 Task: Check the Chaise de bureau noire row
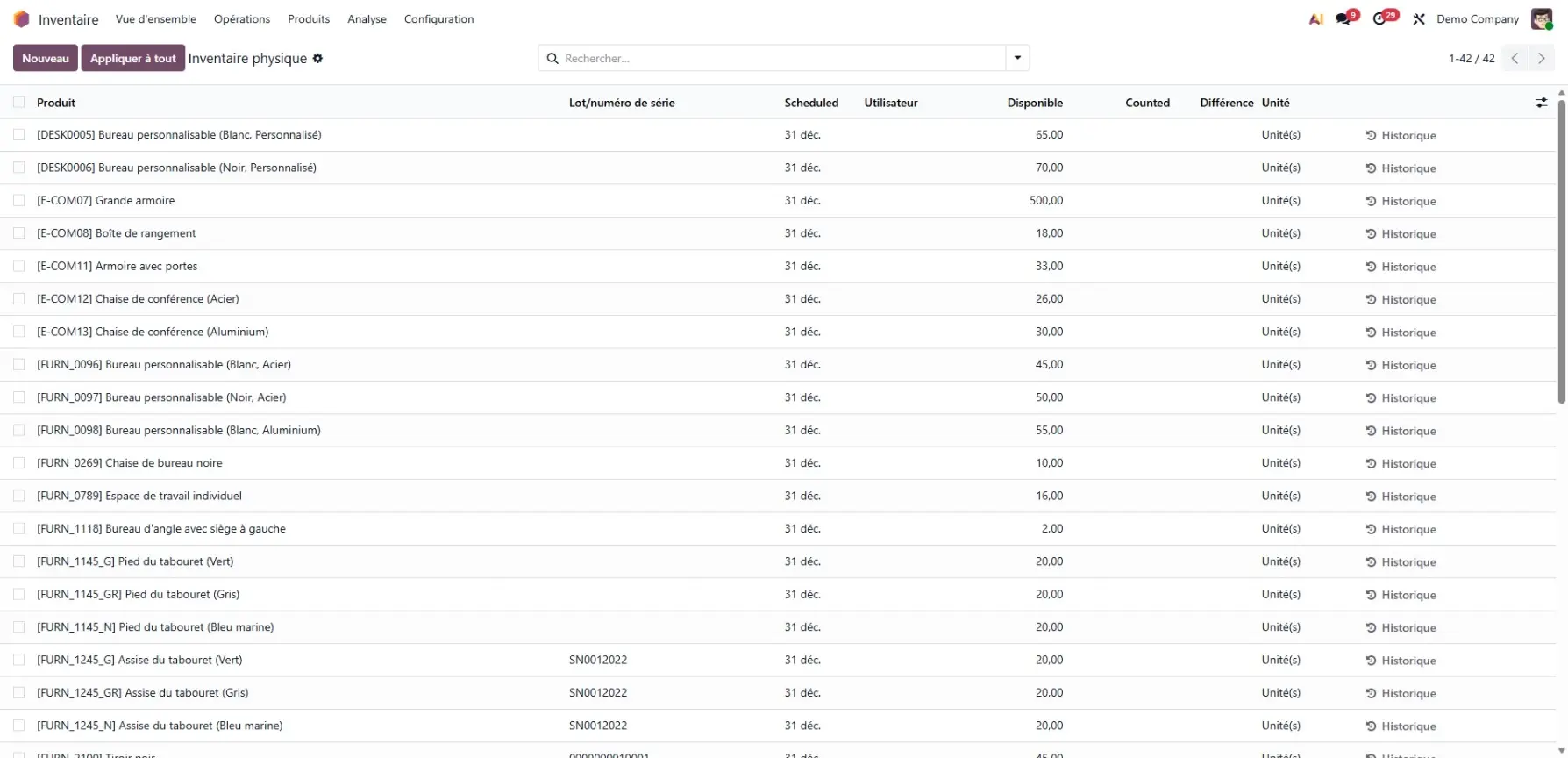pyautogui.click(x=19, y=463)
